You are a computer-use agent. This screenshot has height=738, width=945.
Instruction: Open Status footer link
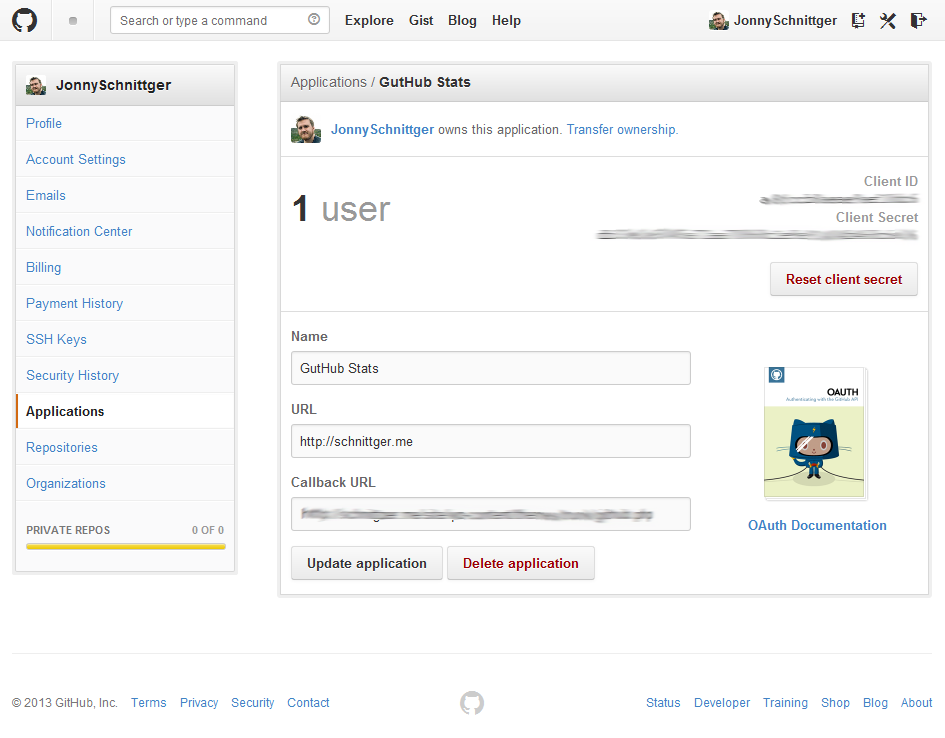(663, 702)
